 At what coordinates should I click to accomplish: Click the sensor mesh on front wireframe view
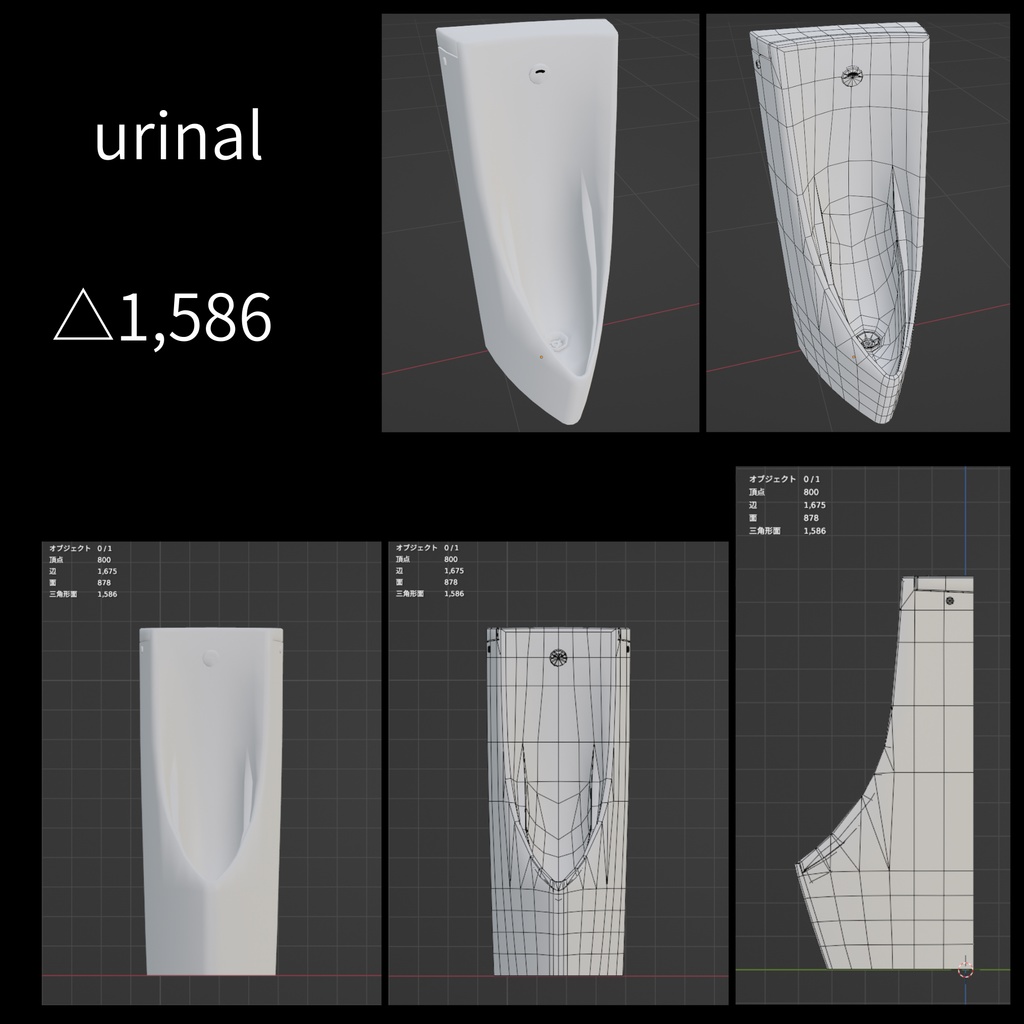pos(558,658)
